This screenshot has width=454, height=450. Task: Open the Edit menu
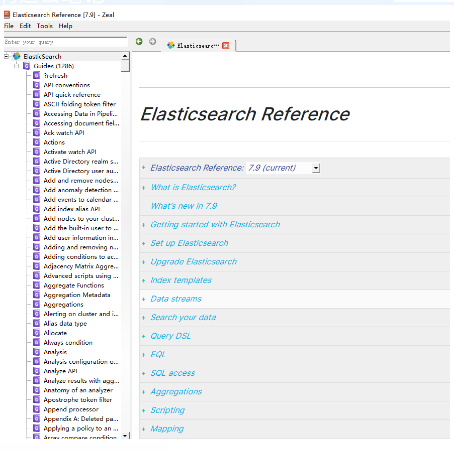click(25, 26)
